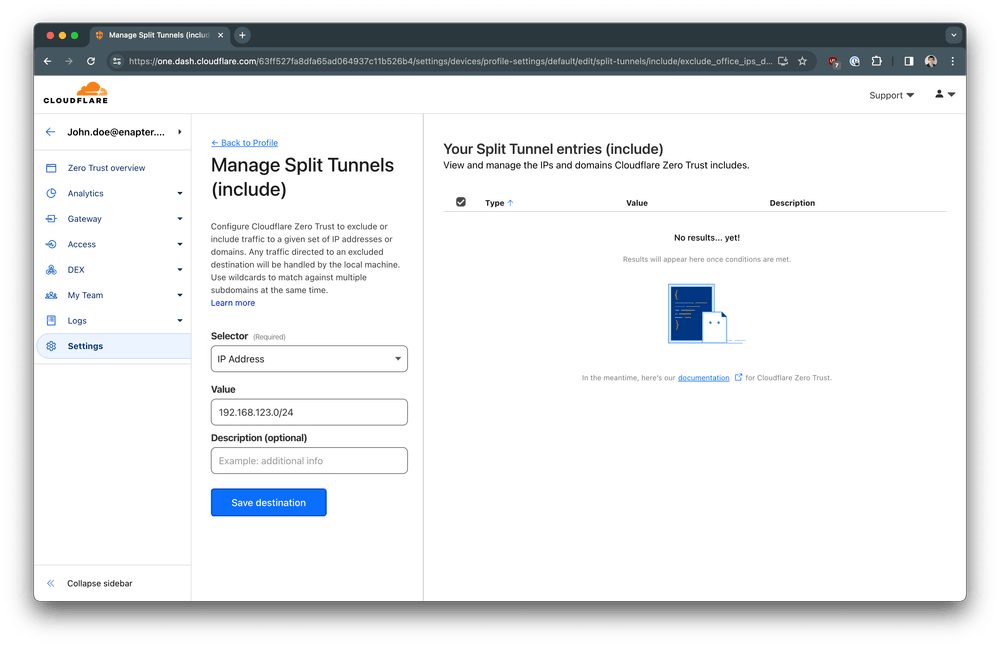The height and width of the screenshot is (646, 1000).
Task: Click the user account icon near Support
Action: point(938,95)
